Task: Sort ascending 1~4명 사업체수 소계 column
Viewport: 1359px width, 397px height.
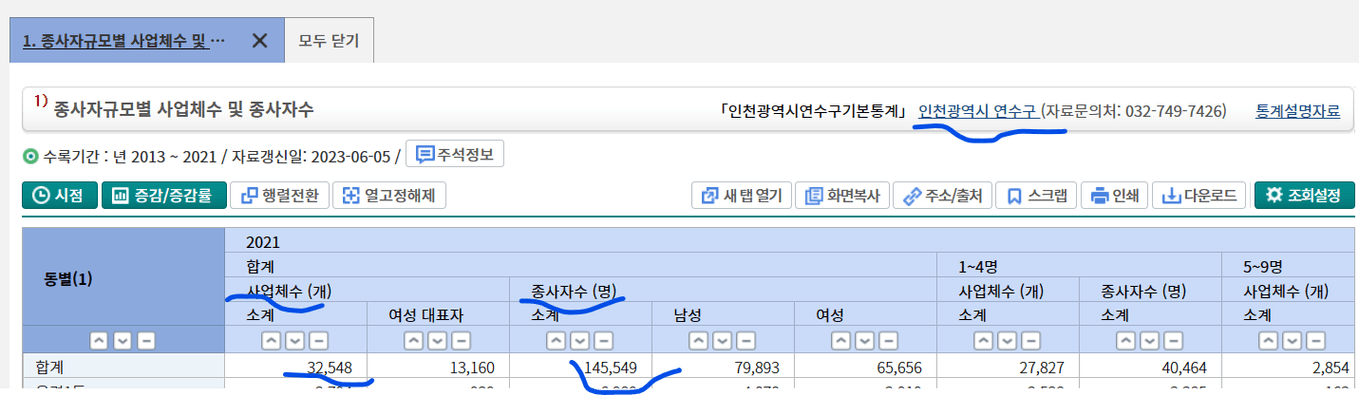Action: (x=982, y=340)
